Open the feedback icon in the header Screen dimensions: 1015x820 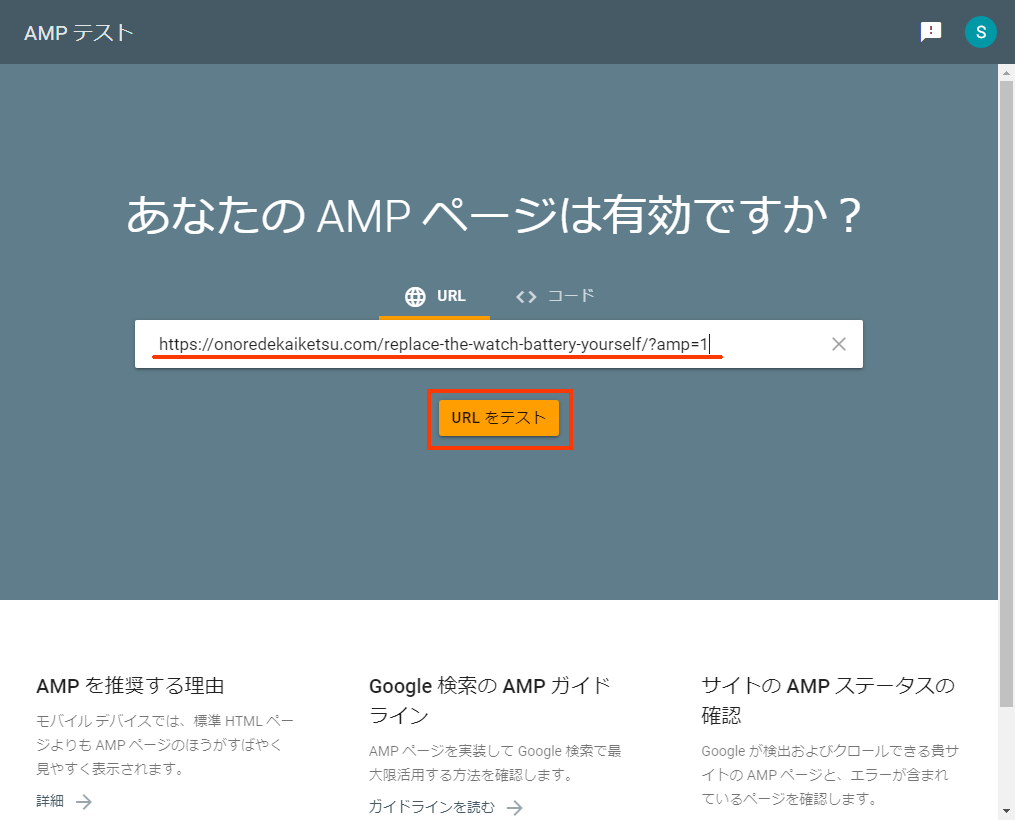pos(931,32)
